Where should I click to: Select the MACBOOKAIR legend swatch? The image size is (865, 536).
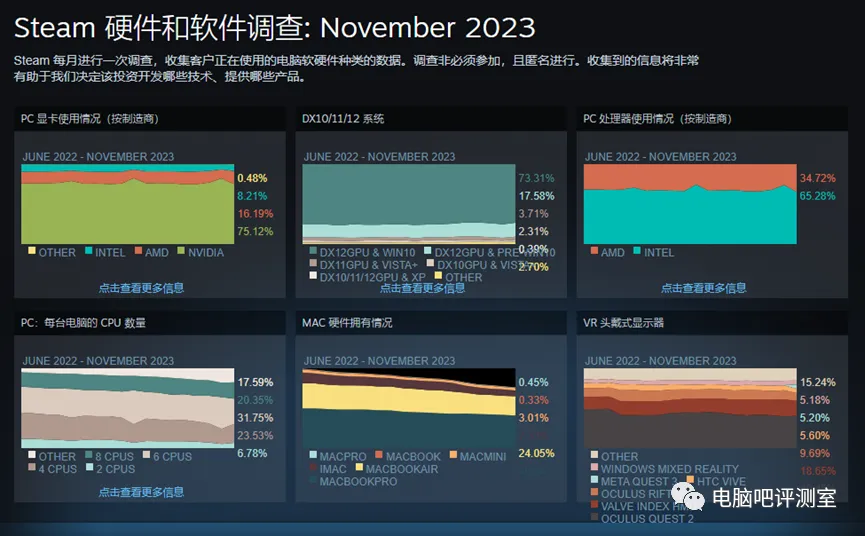[x=359, y=468]
